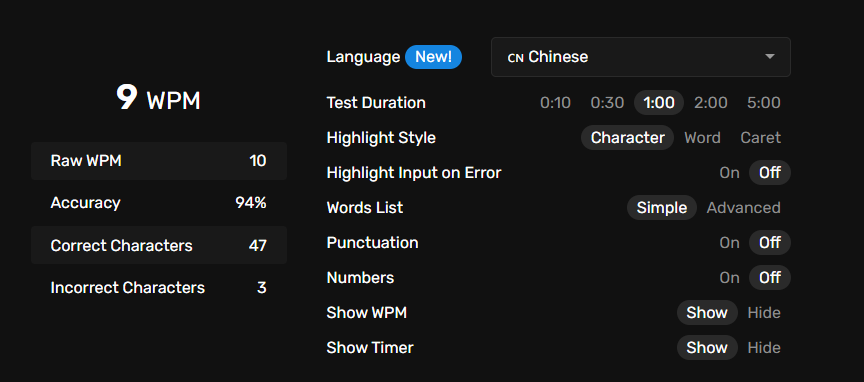Screen dimensions: 864x382
Task: Select the 0:10 test duration
Action: pyautogui.click(x=555, y=103)
